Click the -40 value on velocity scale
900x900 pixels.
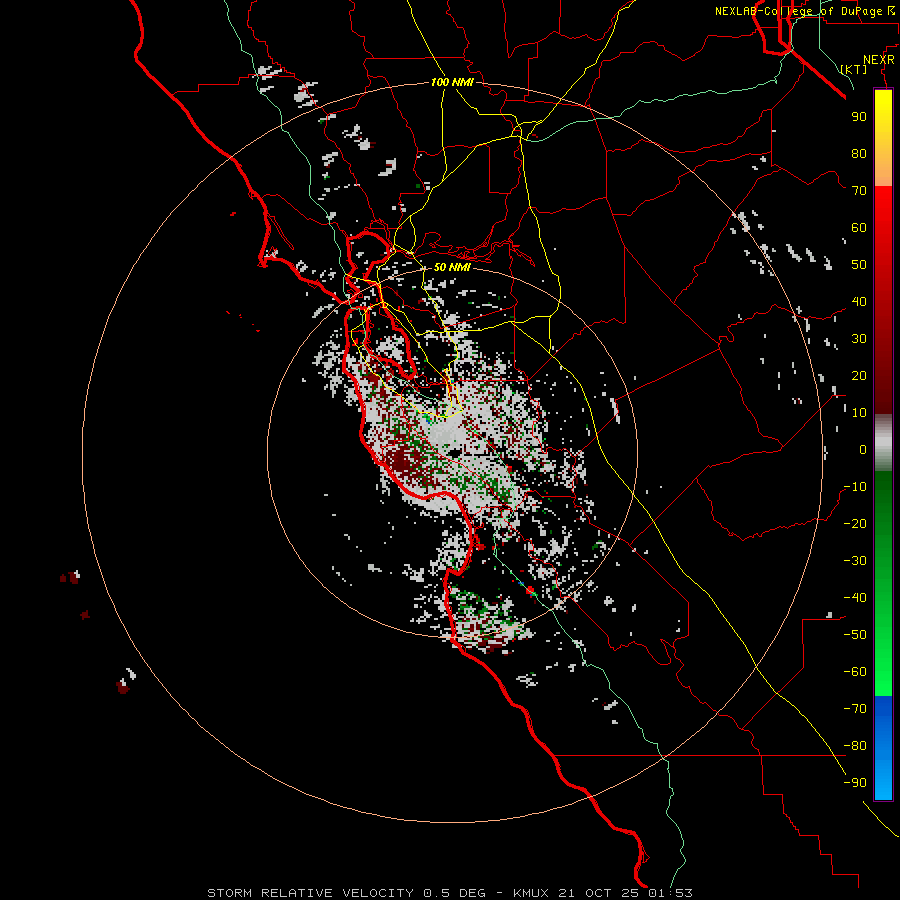[855, 598]
